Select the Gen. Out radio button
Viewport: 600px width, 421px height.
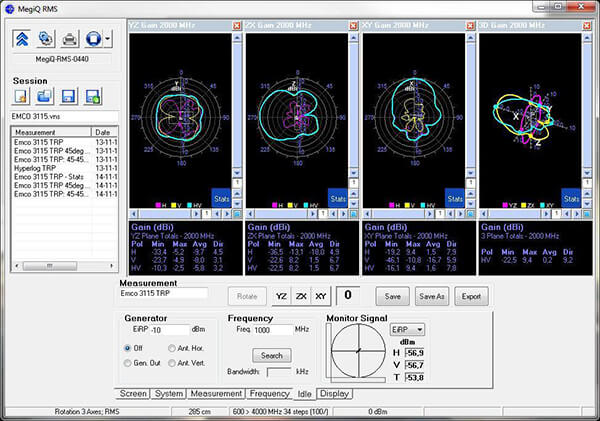[x=126, y=362]
